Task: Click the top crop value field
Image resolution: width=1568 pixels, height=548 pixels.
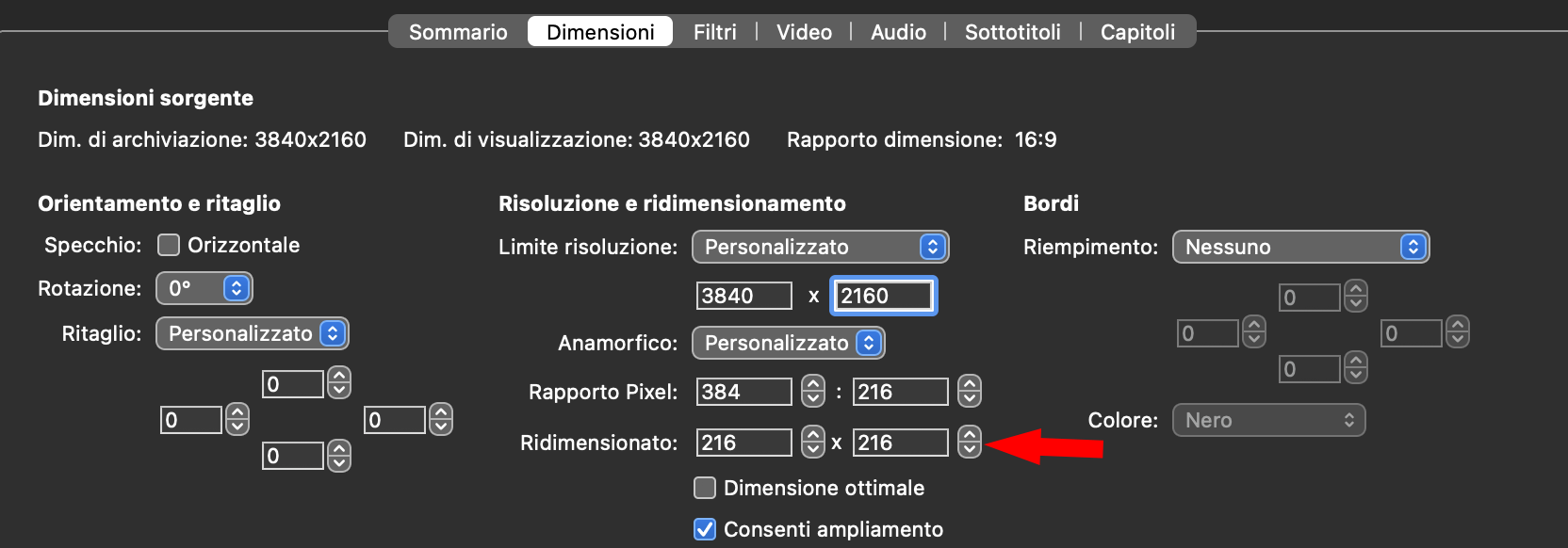Action: (293, 384)
